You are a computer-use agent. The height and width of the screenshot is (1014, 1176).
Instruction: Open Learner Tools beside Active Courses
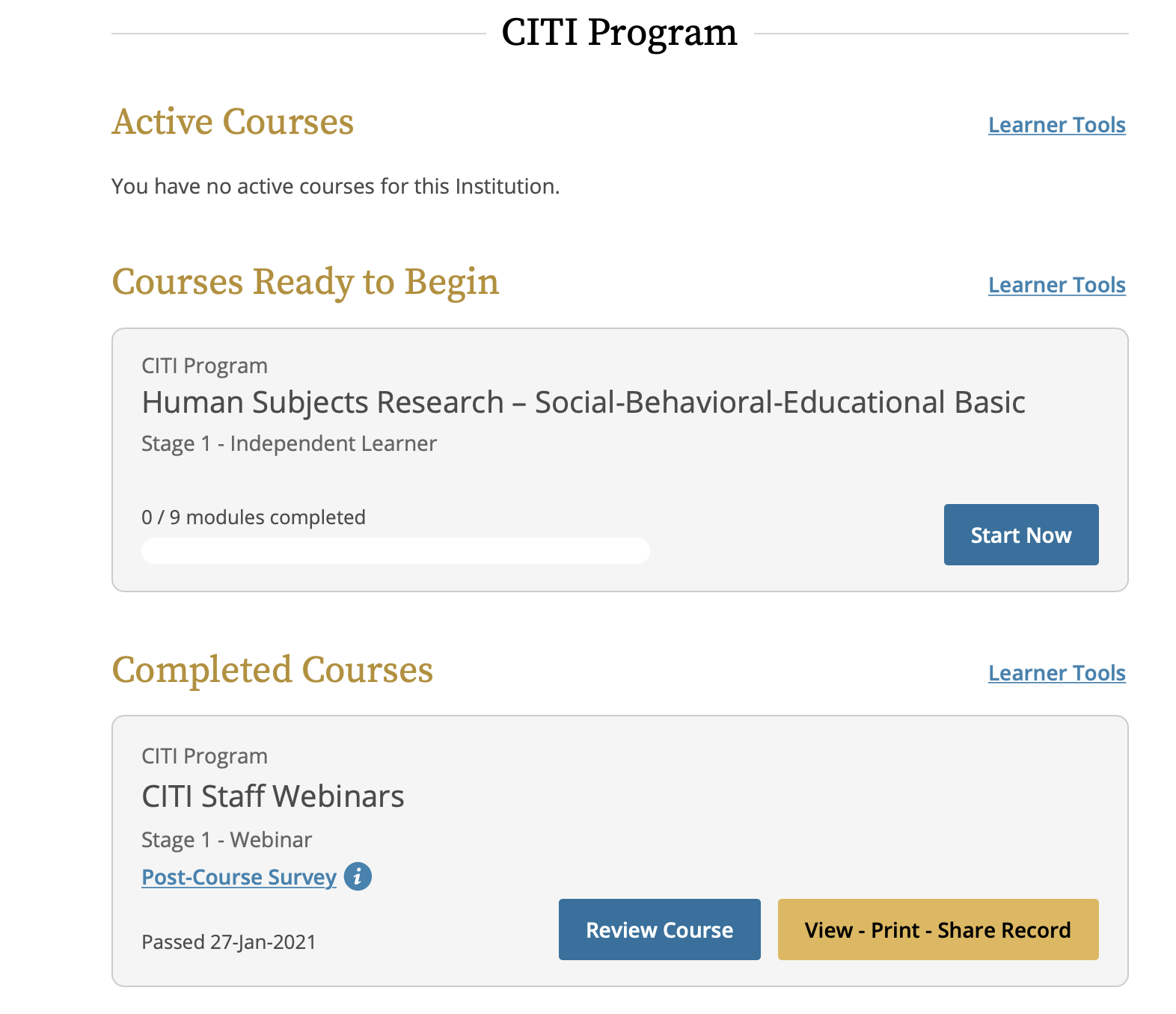1056,125
